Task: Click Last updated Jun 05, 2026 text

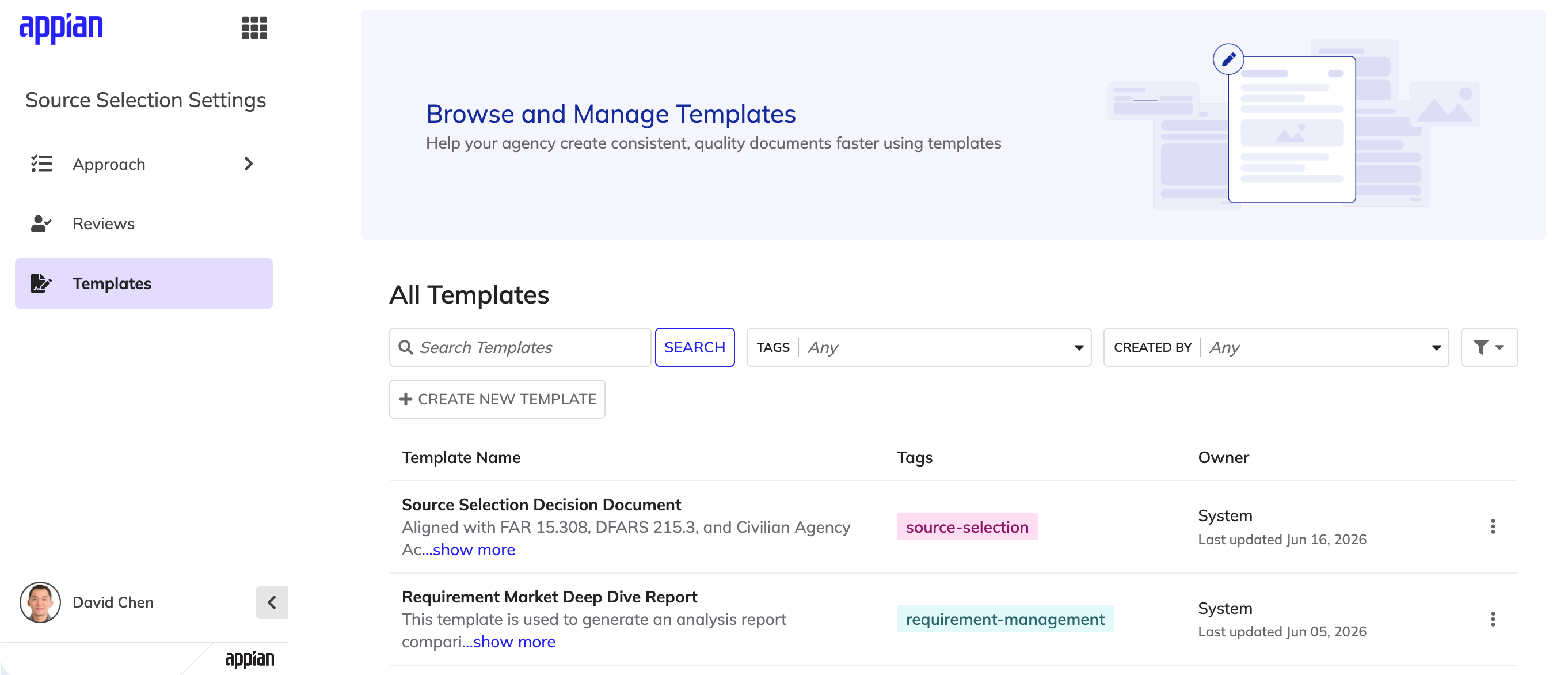Action: click(x=1282, y=631)
